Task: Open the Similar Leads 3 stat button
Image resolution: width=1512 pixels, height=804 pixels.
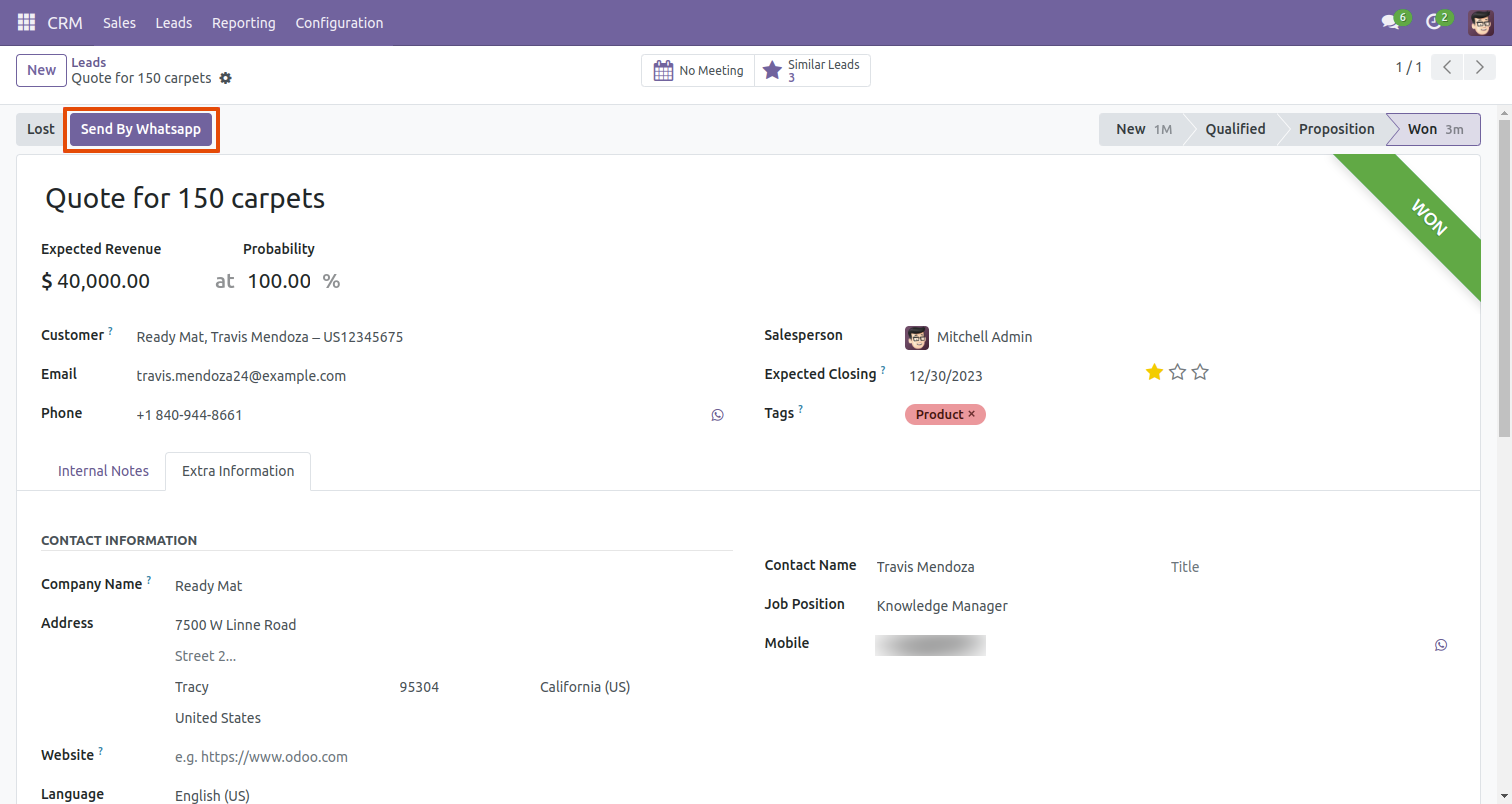Action: (813, 71)
